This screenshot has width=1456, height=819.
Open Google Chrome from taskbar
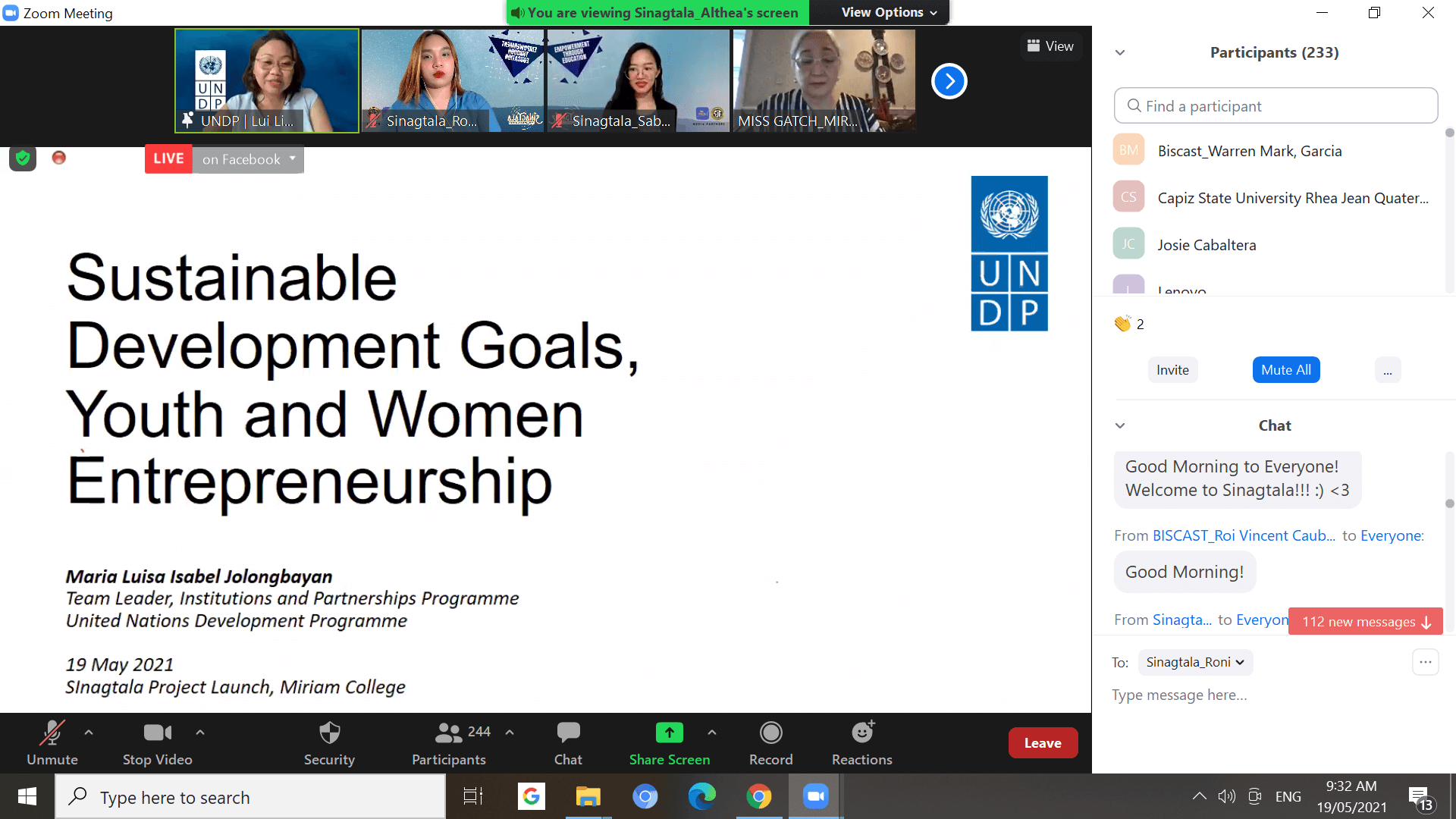758,797
